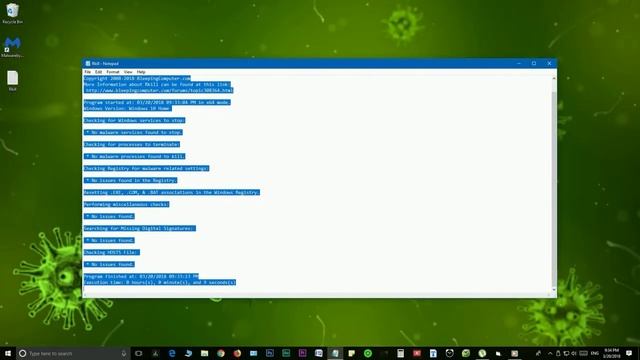Click the "No malware services found to stop." line
The width and height of the screenshot is (640, 360).
[x=133, y=132]
